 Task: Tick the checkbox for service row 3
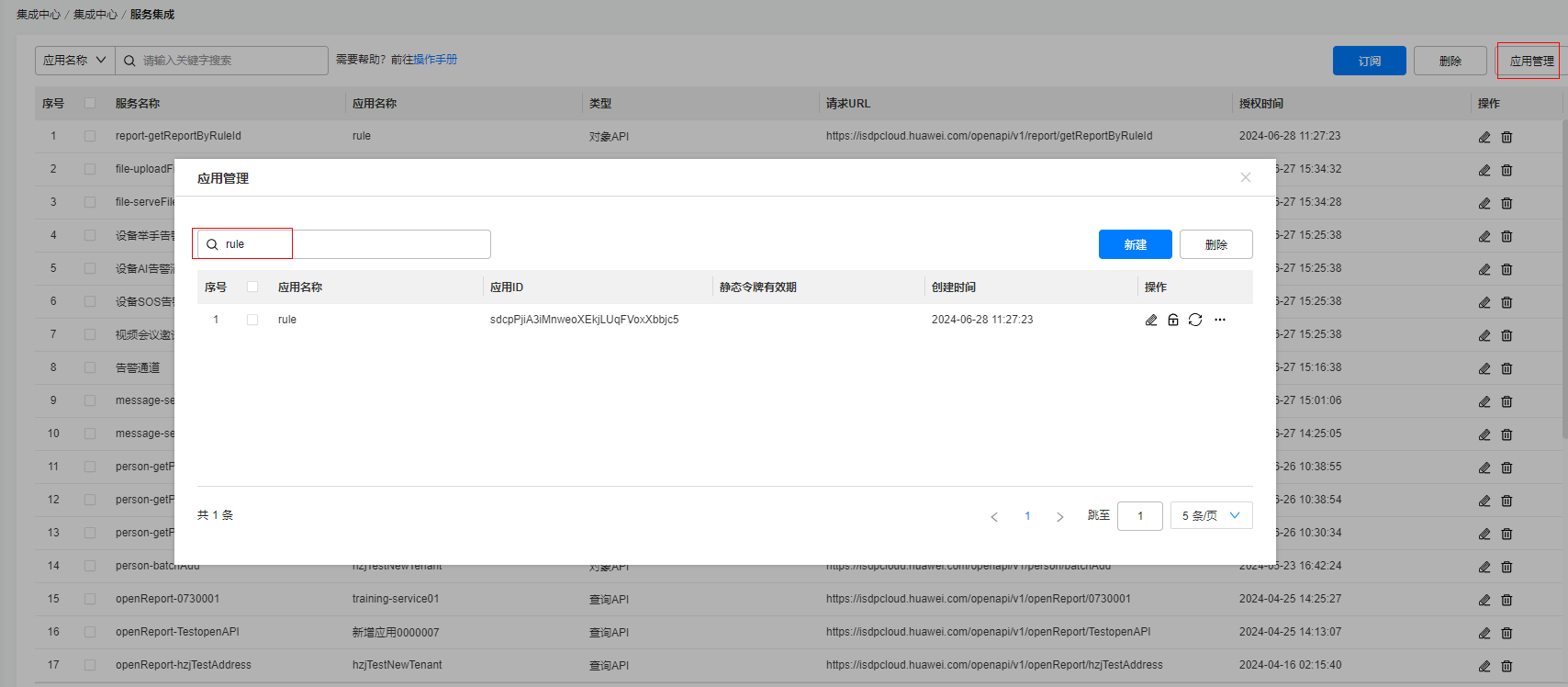(x=90, y=202)
